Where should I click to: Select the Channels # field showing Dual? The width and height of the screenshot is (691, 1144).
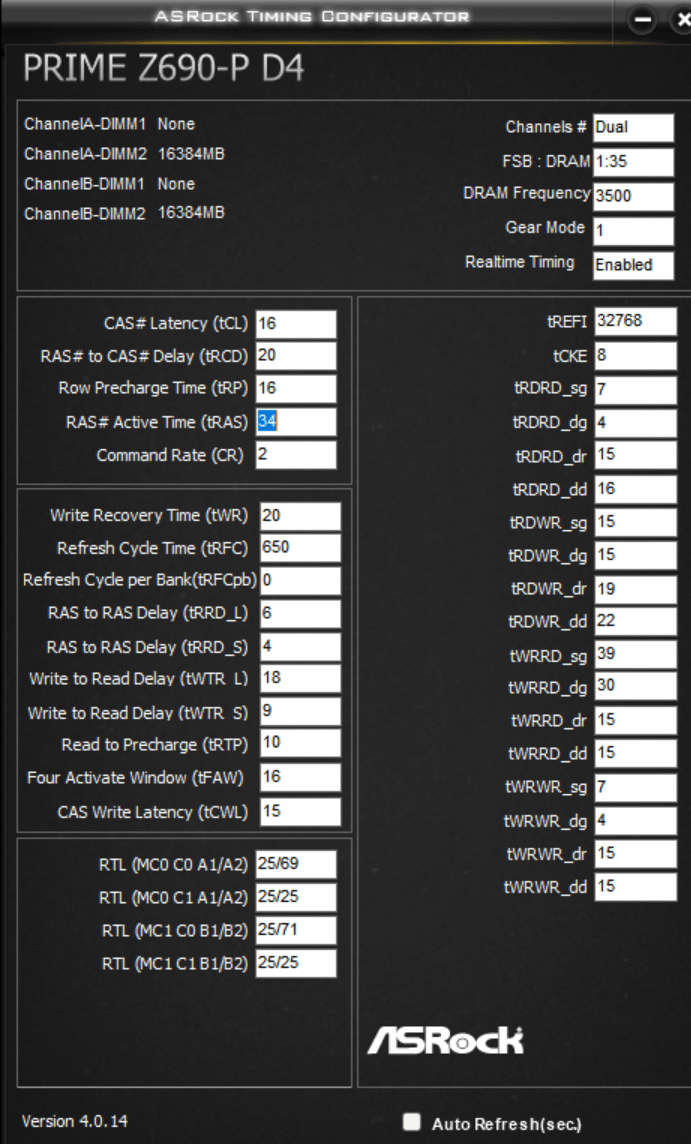[633, 128]
